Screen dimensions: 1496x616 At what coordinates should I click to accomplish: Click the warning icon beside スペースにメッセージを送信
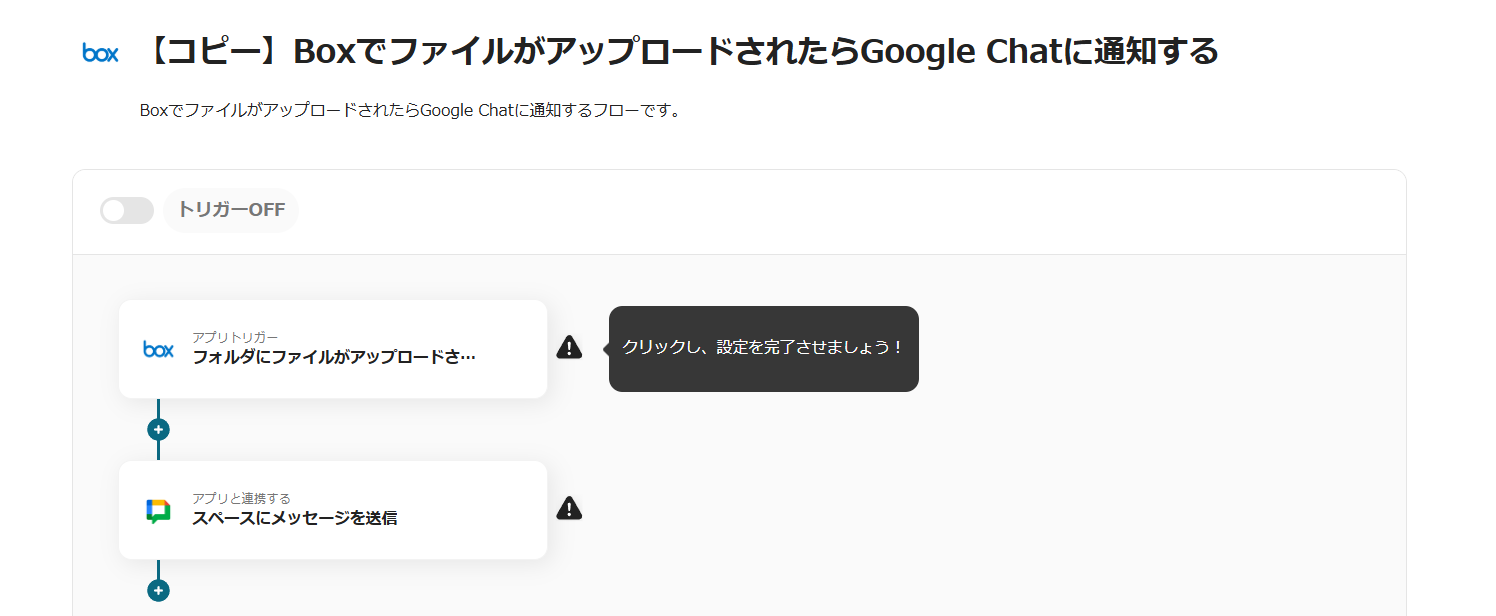pos(569,508)
